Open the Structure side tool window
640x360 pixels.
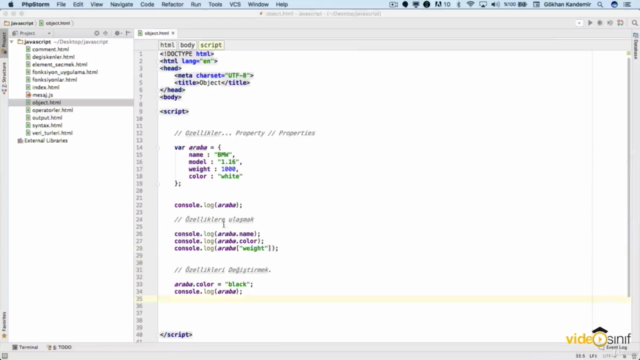pyautogui.click(x=4, y=78)
